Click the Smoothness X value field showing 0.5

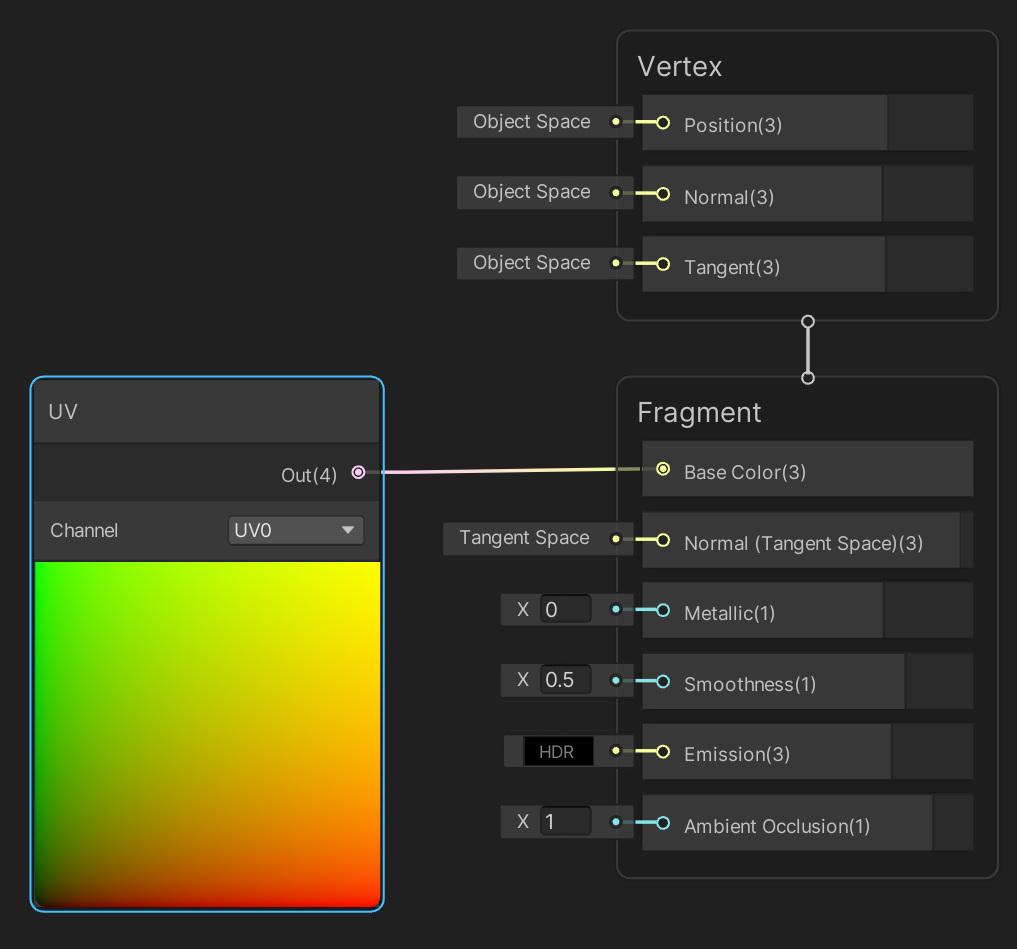pyautogui.click(x=565, y=680)
